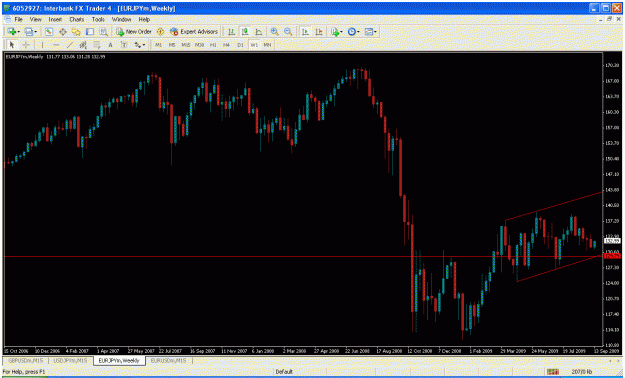Click the Periods clock icon
Image resolution: width=625 pixels, height=378 pixels.
[x=352, y=32]
